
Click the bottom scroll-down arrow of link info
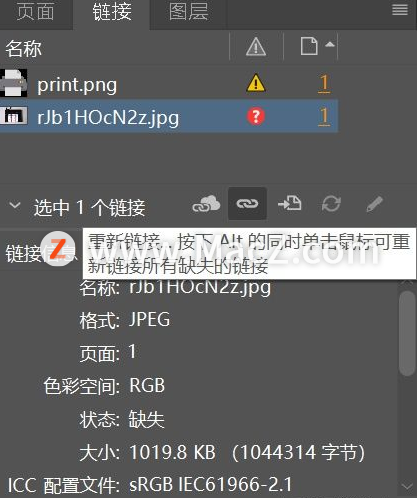(407, 486)
